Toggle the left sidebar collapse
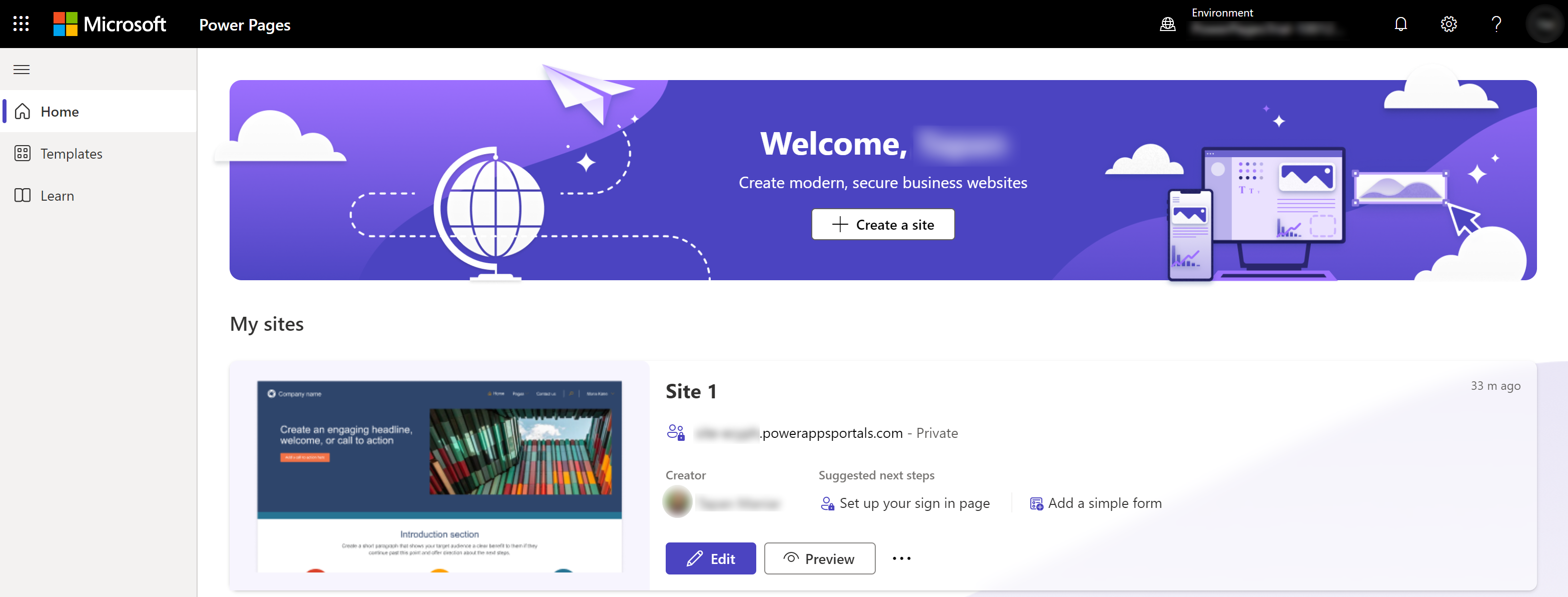Image resolution: width=1568 pixels, height=597 pixels. point(22,68)
